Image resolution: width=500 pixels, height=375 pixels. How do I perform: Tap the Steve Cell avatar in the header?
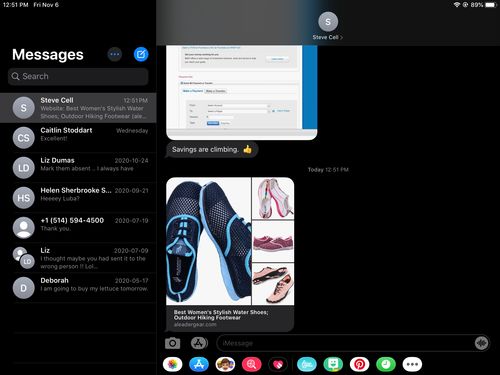(328, 22)
